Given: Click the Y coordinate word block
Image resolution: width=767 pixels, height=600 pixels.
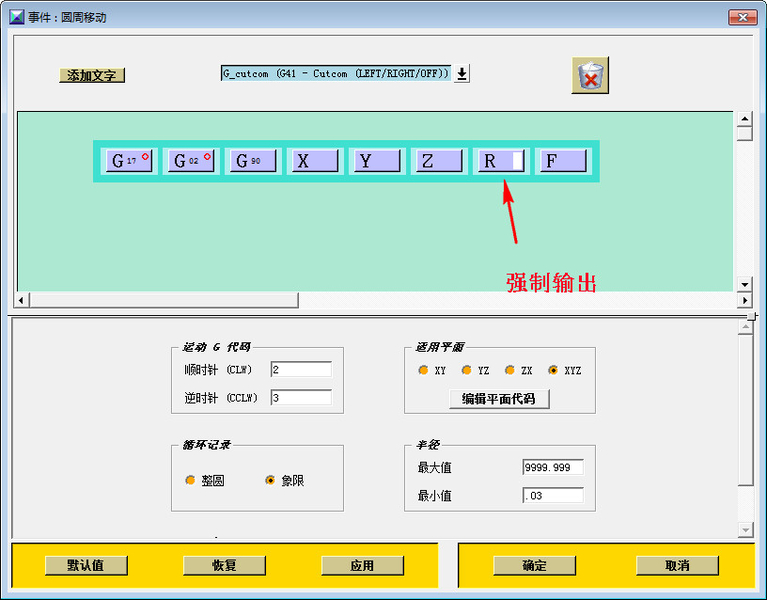Looking at the screenshot, I should pos(377,161).
